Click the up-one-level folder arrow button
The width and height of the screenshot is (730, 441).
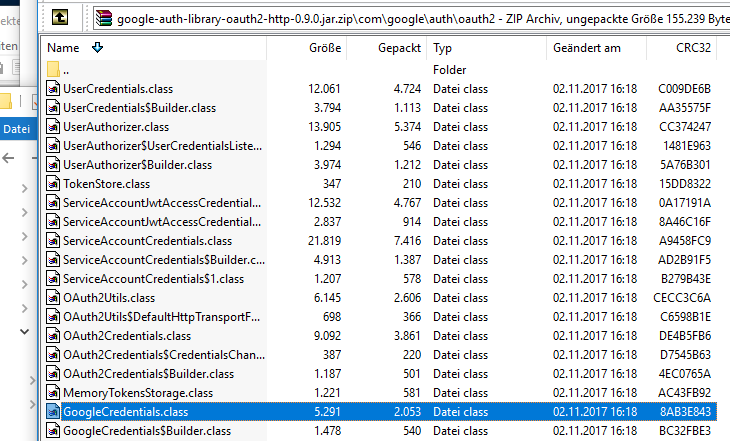[x=60, y=18]
